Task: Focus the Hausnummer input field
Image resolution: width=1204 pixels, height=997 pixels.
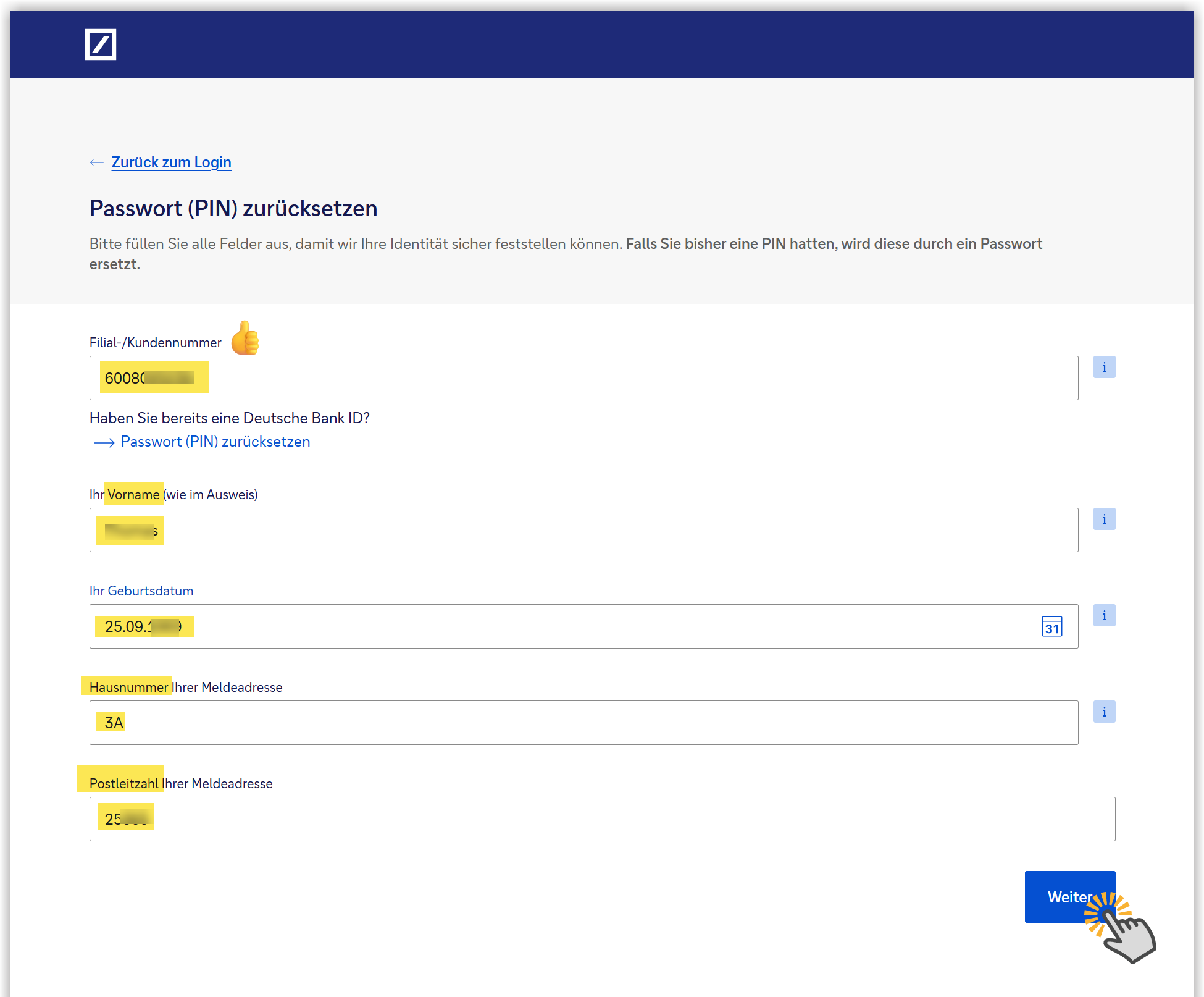Action: (x=583, y=723)
